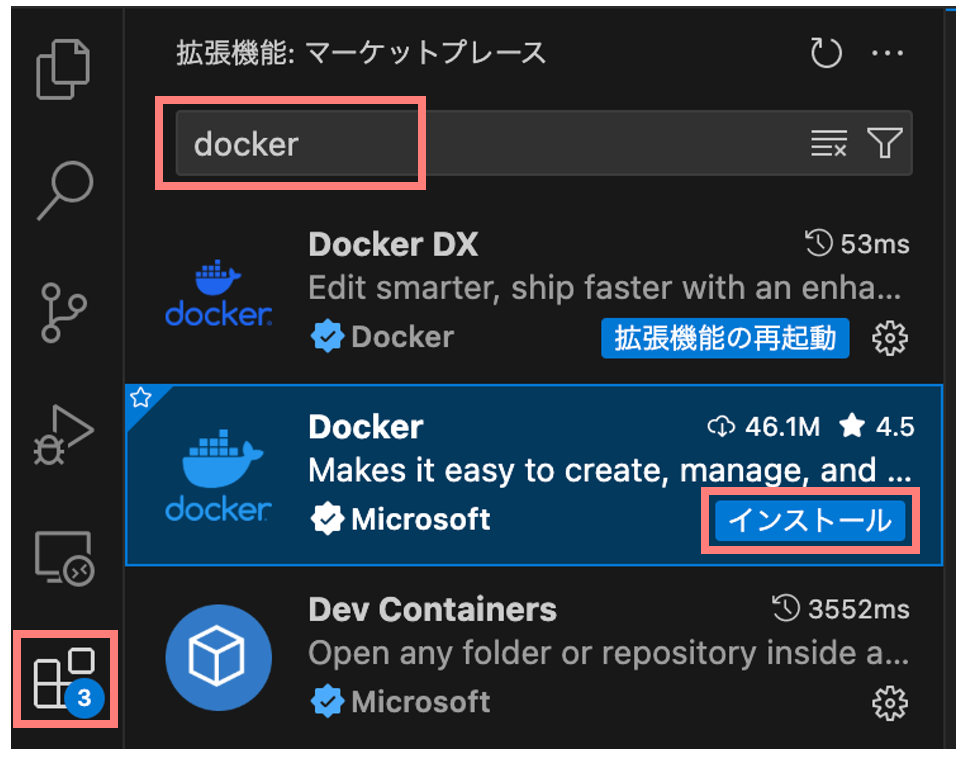Viewport: 964px width, 758px height.
Task: Click the Extensions icon showing badge 3
Action: point(62,680)
